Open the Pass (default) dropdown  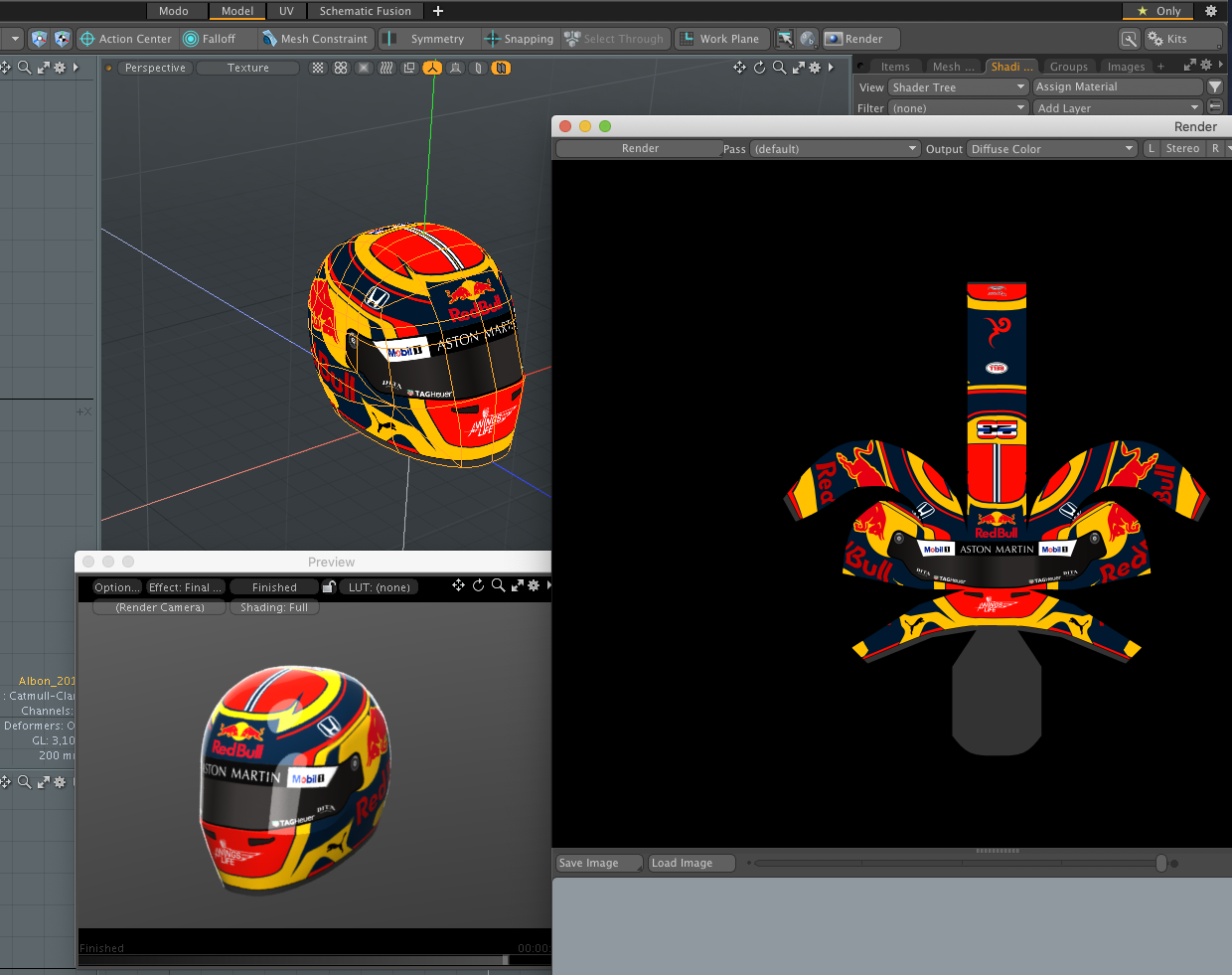835,149
